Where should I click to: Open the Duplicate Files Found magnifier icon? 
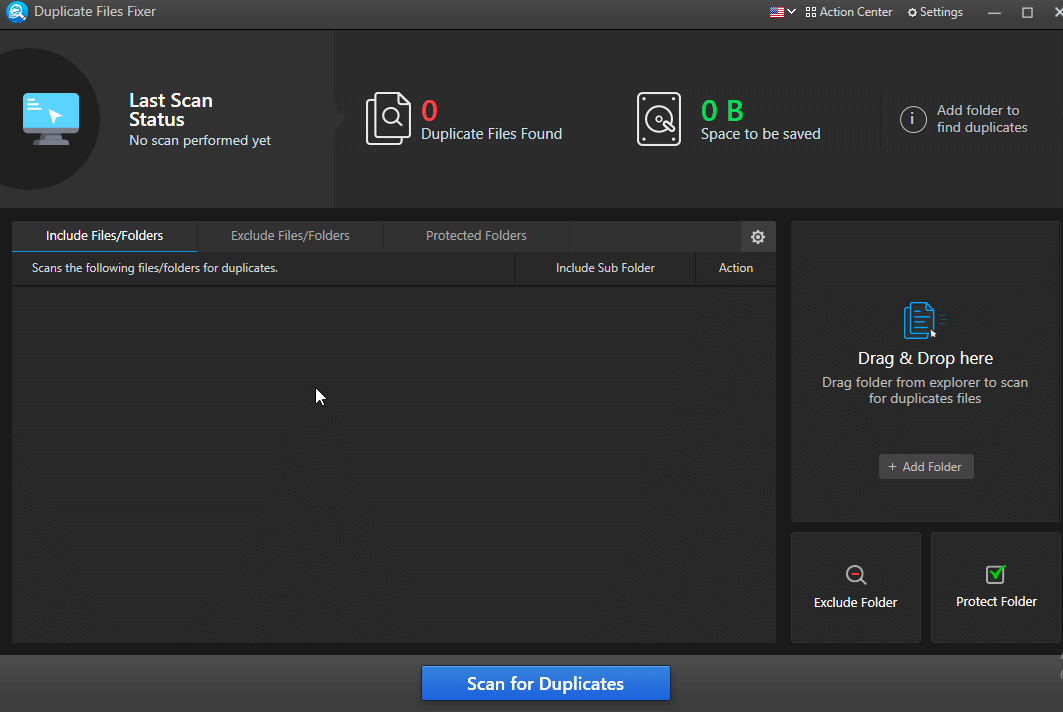(x=389, y=118)
